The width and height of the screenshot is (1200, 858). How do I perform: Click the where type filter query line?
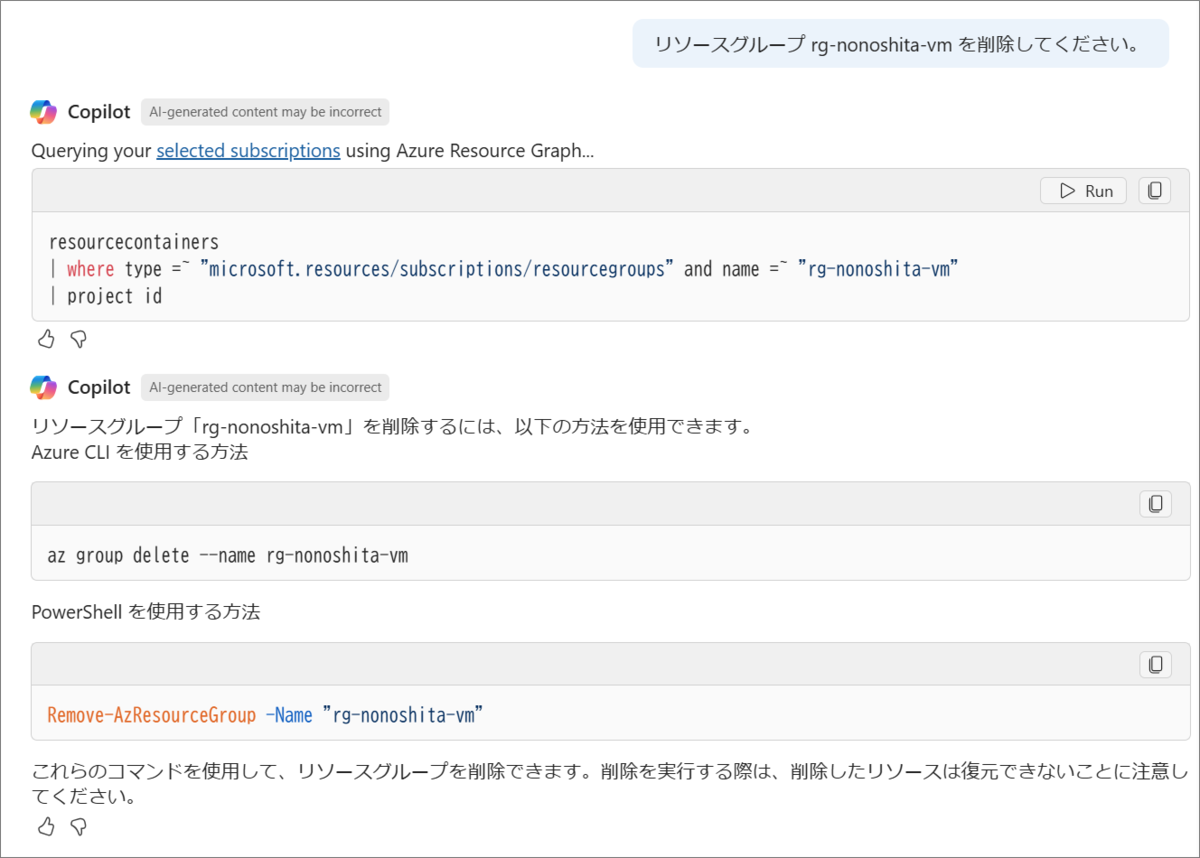point(503,269)
